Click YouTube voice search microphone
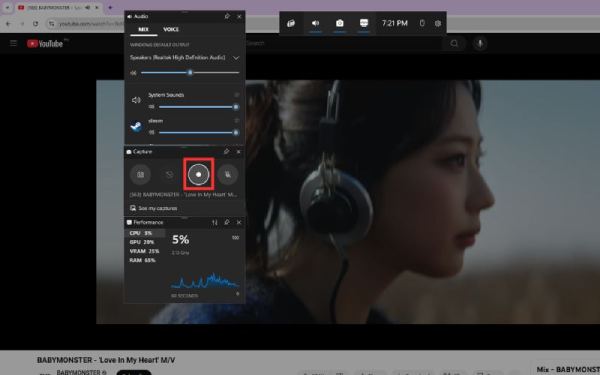600x375 pixels. [x=480, y=44]
